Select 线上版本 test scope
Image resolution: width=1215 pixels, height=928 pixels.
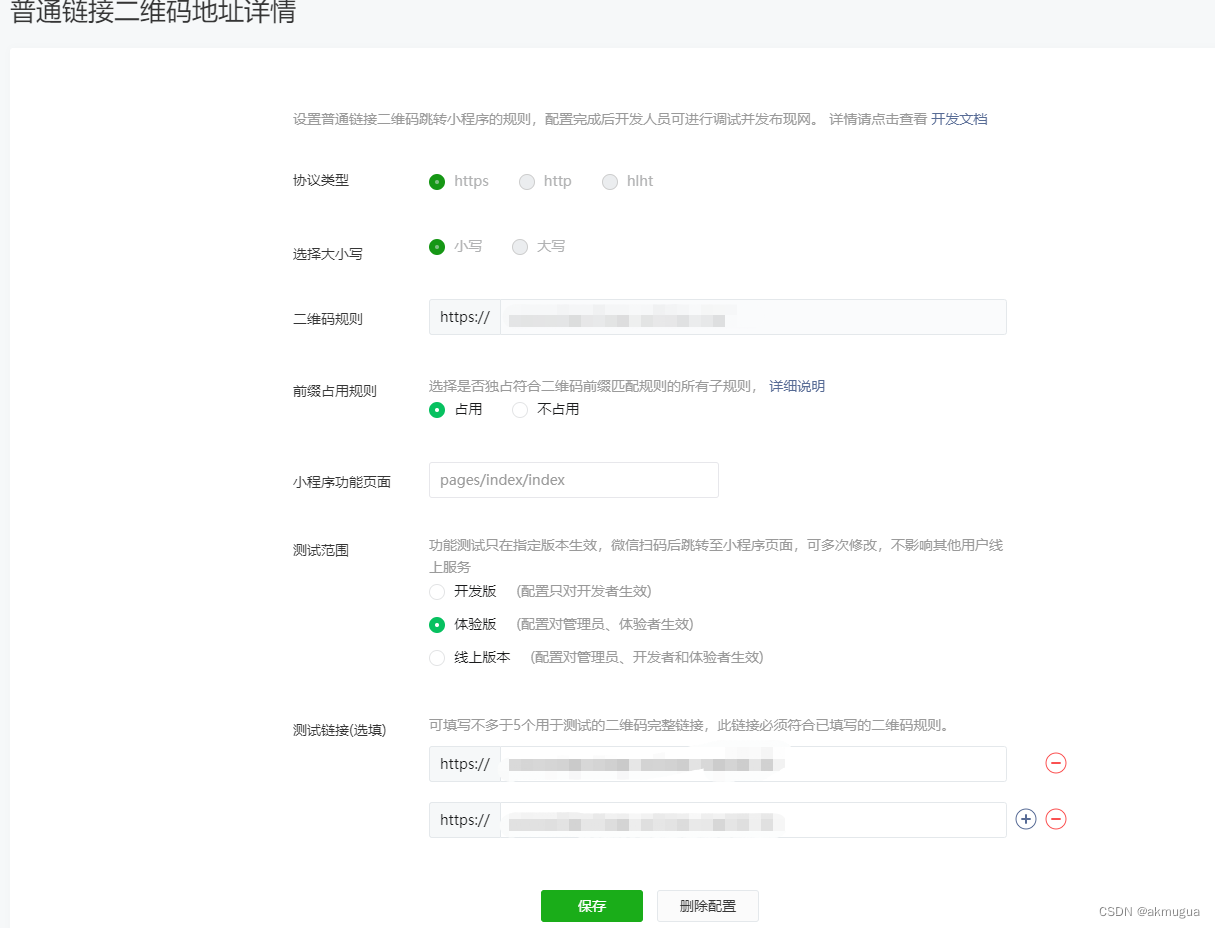click(x=437, y=658)
